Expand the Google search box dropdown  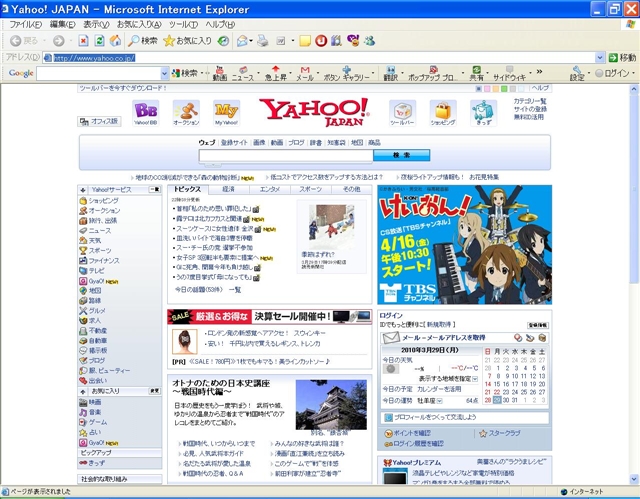coord(164,73)
